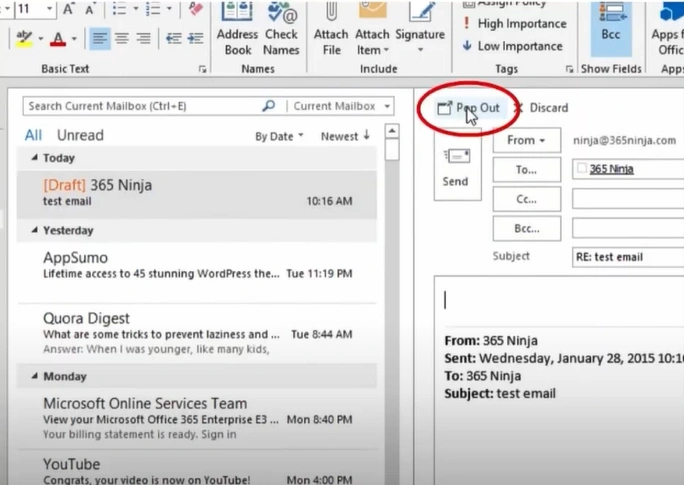This screenshot has height=485, width=684.
Task: Open highlight color dropdown arrow
Action: [41, 38]
